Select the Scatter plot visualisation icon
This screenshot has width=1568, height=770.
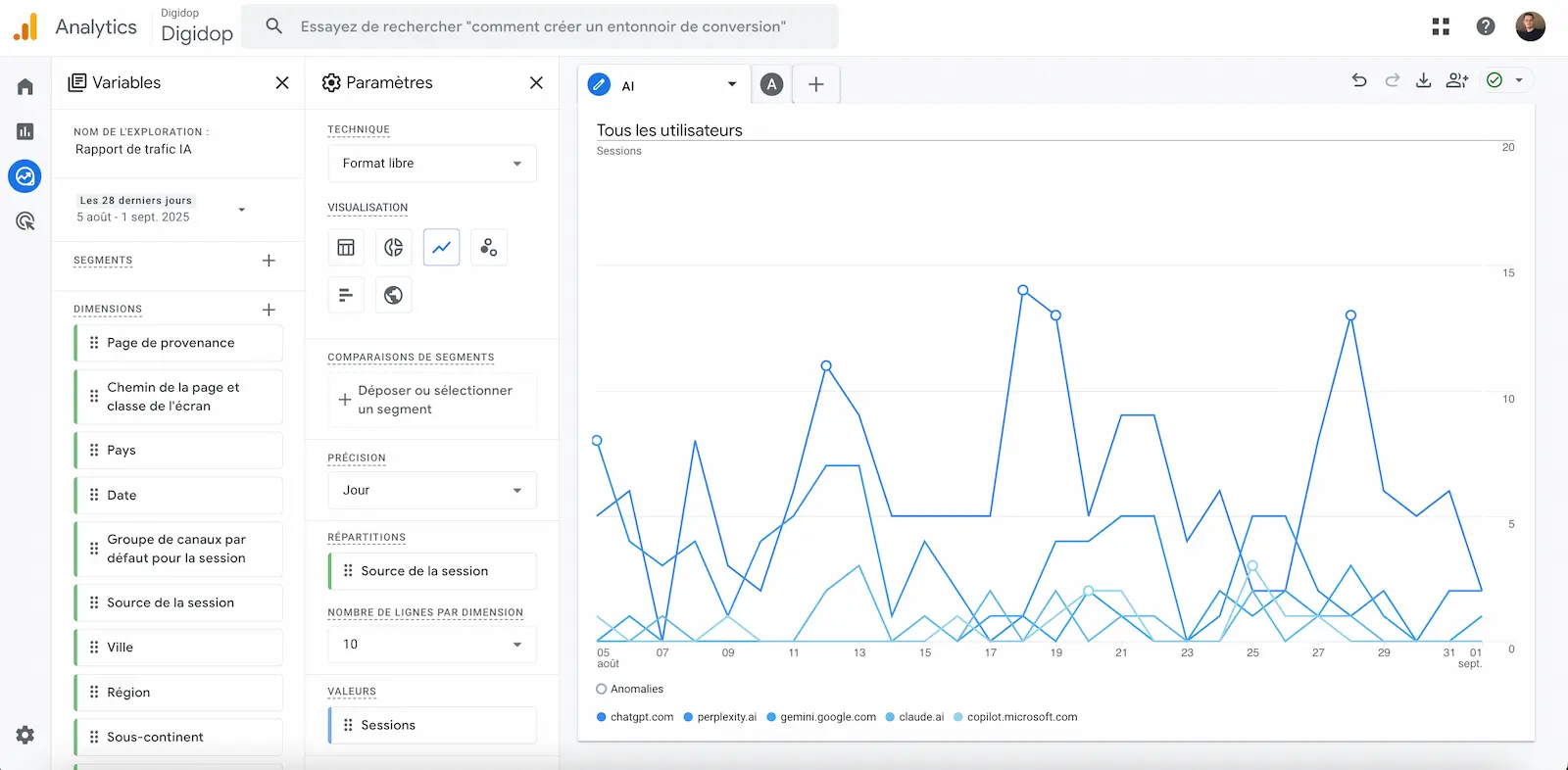(x=489, y=247)
